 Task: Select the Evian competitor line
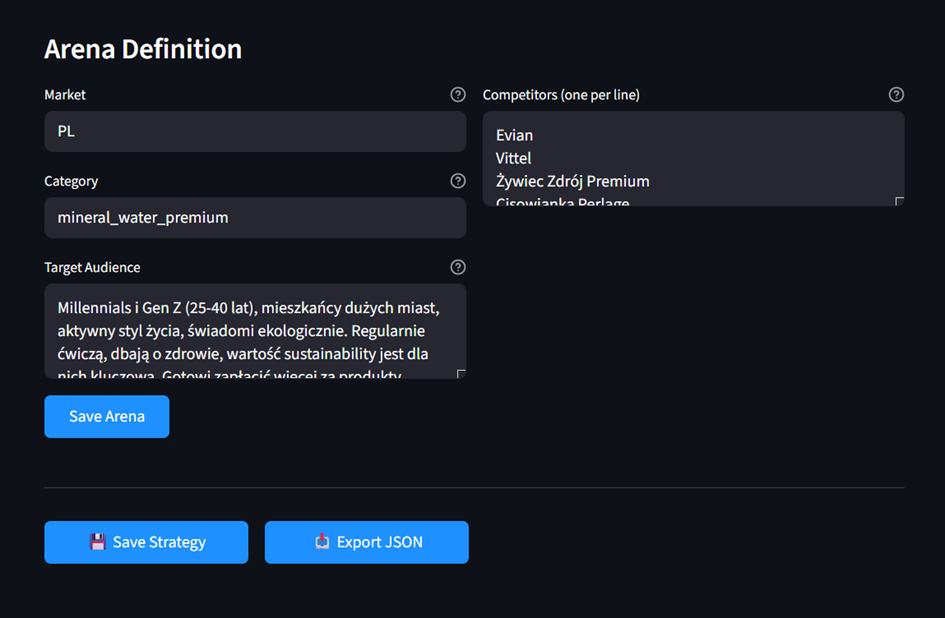click(514, 135)
